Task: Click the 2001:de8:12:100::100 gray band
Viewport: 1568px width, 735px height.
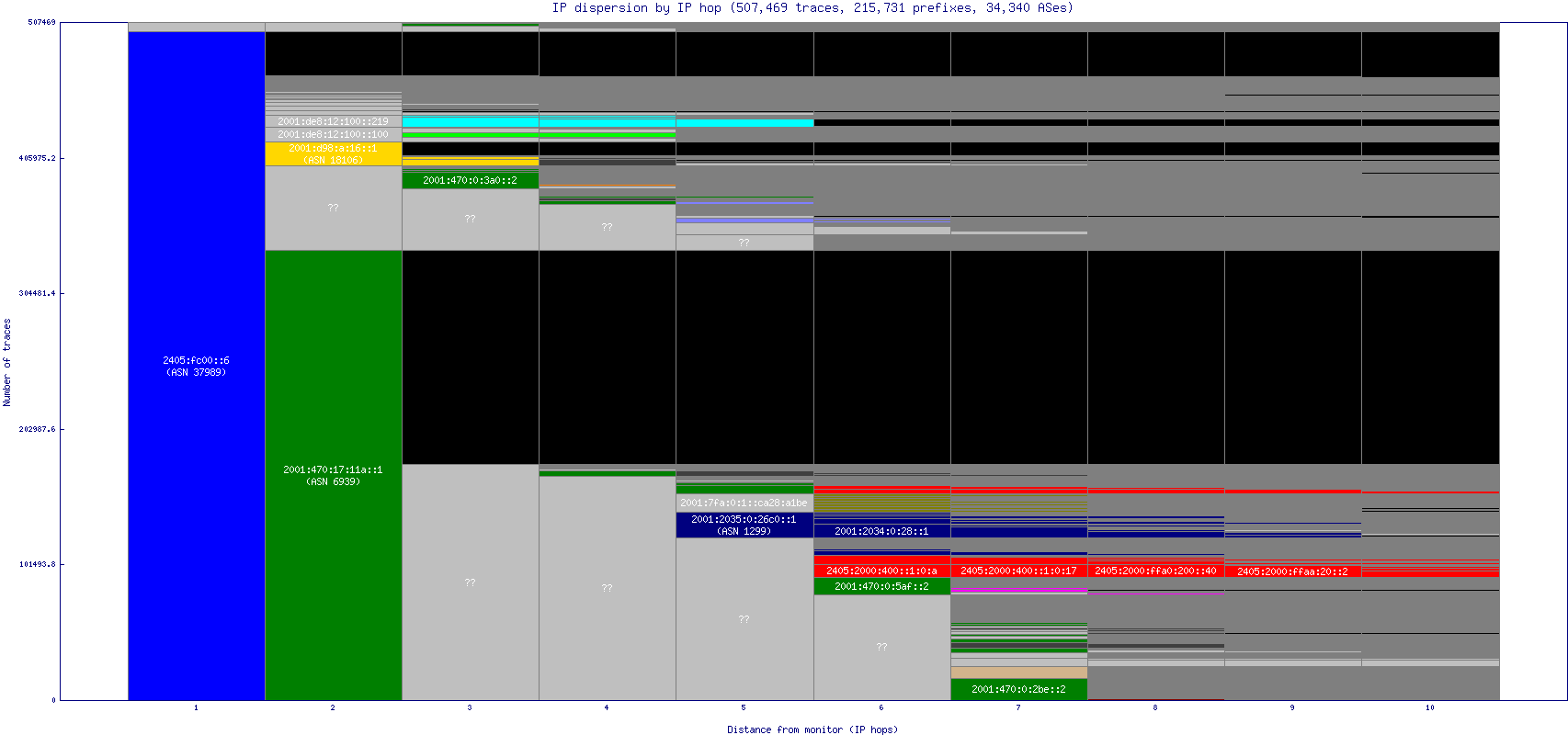Action: [x=334, y=134]
